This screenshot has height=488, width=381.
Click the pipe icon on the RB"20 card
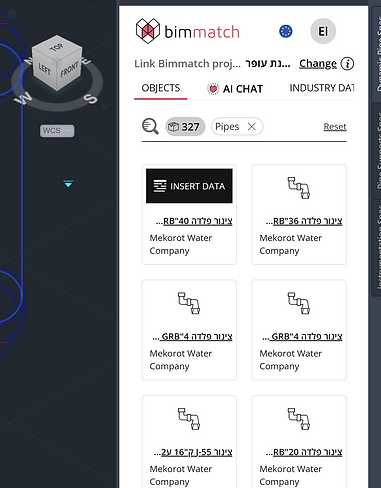click(x=299, y=419)
